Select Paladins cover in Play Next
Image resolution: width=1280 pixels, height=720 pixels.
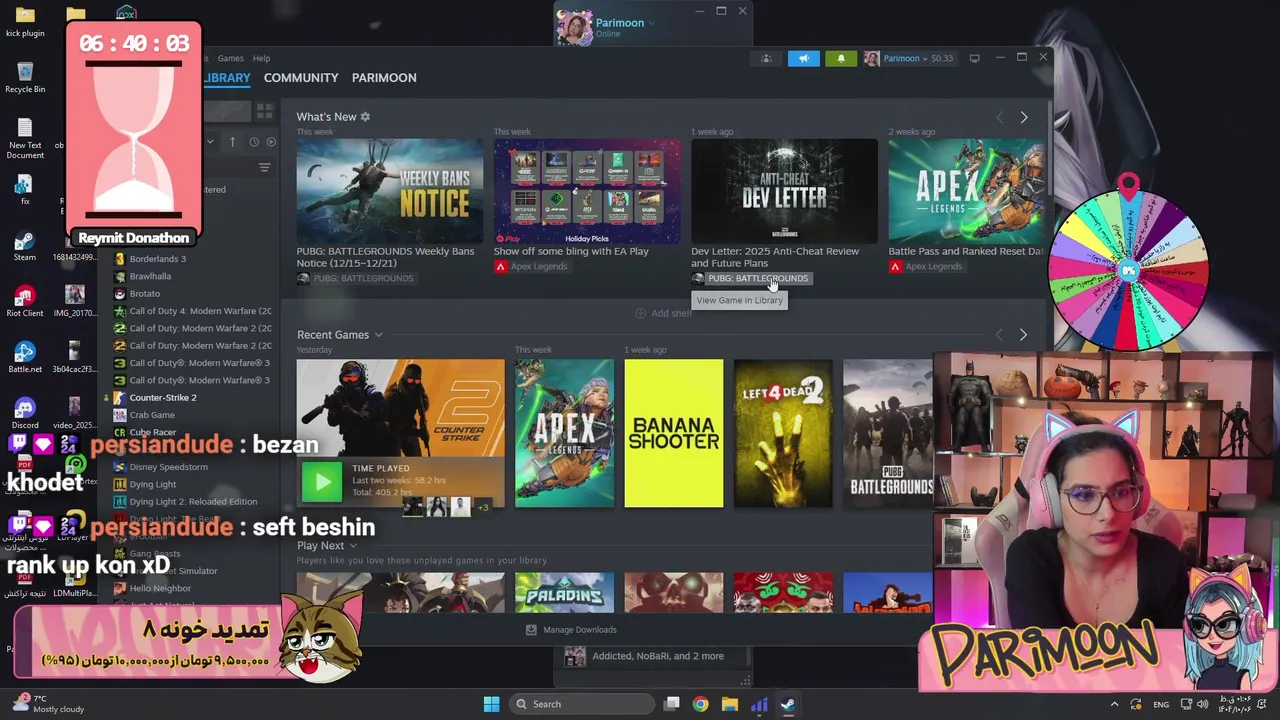coord(564,592)
